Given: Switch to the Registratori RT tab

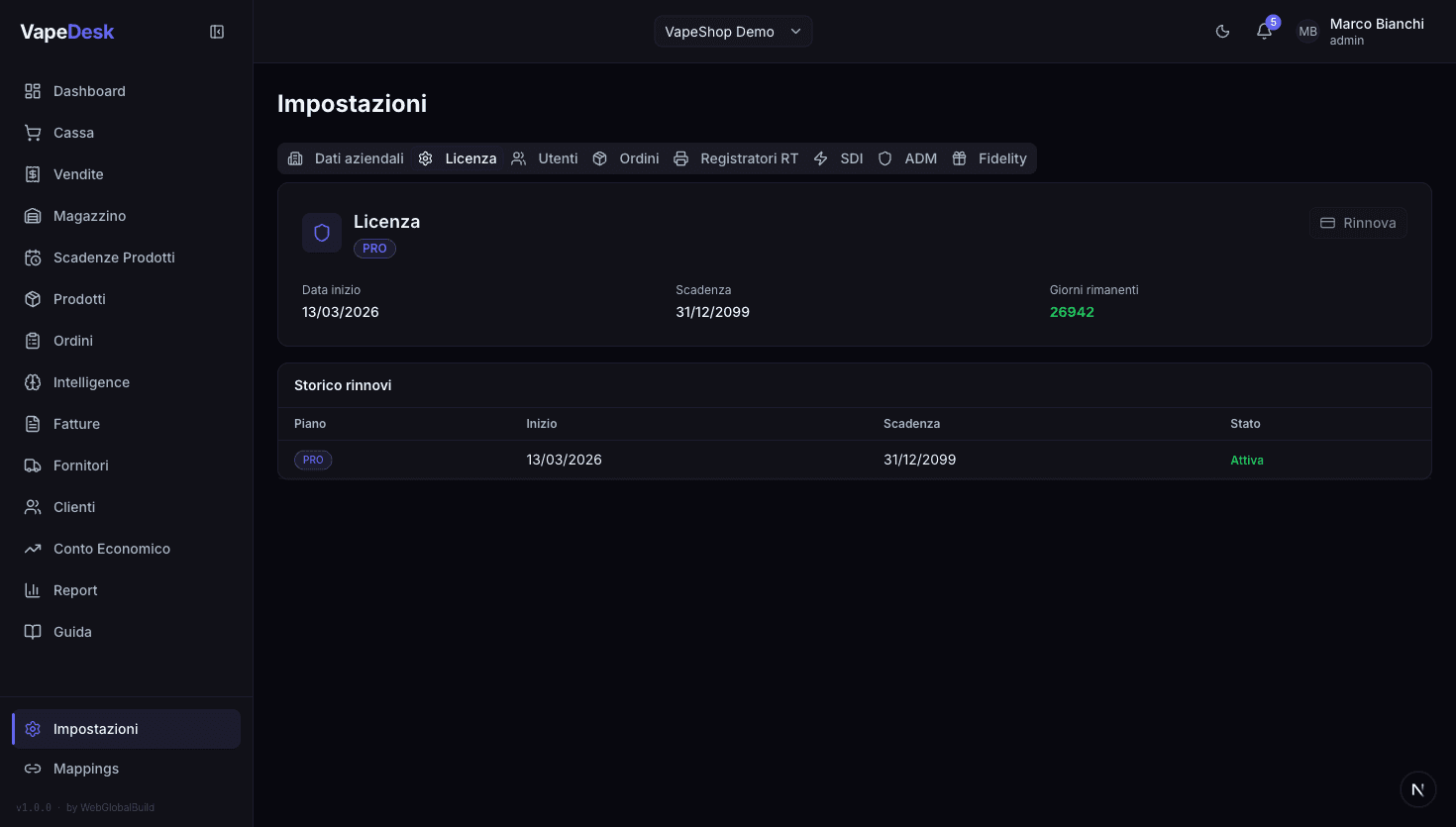Looking at the screenshot, I should (x=736, y=158).
